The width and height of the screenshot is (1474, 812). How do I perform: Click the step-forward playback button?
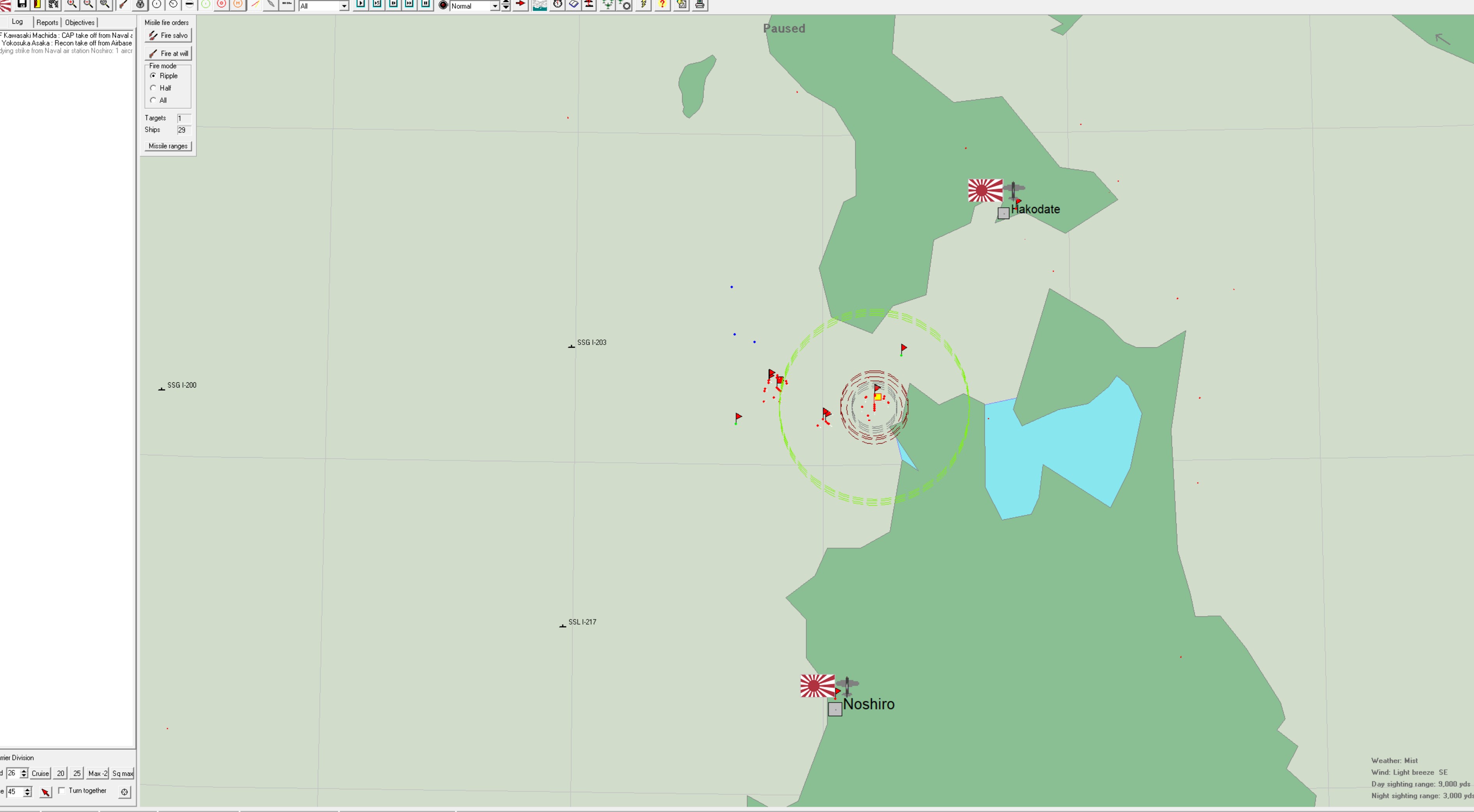394,5
